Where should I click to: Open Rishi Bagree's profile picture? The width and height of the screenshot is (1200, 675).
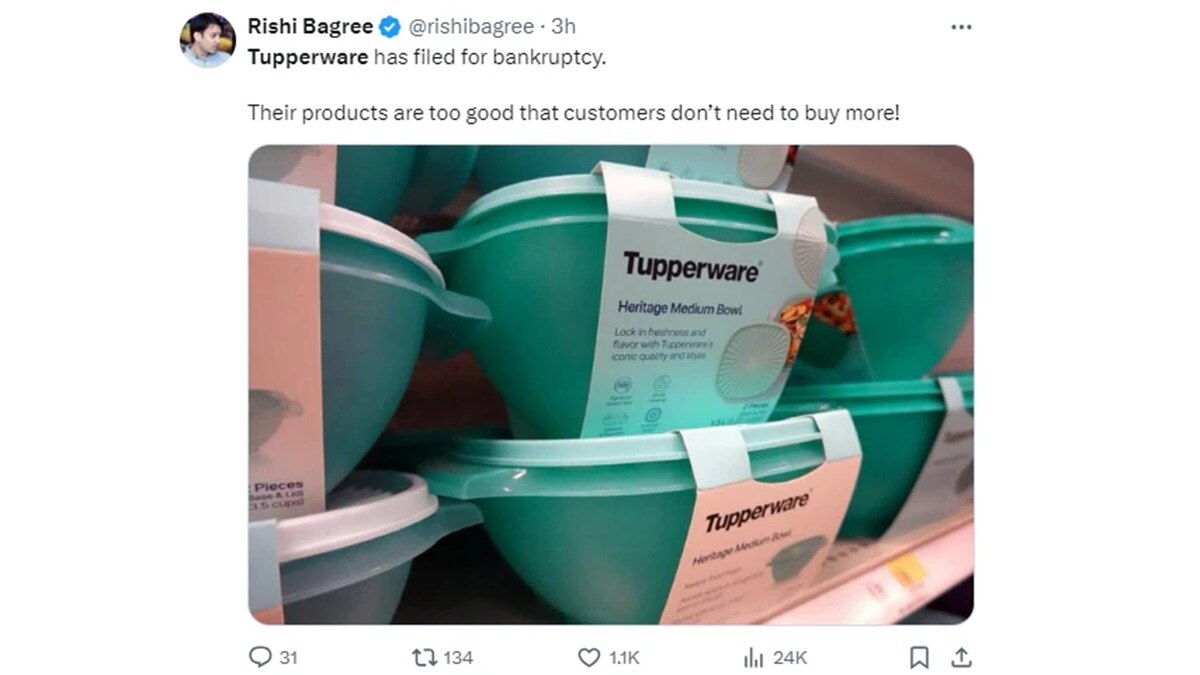point(207,40)
